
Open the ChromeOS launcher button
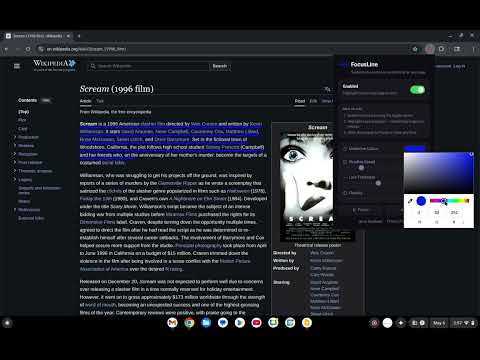click(x=7, y=323)
